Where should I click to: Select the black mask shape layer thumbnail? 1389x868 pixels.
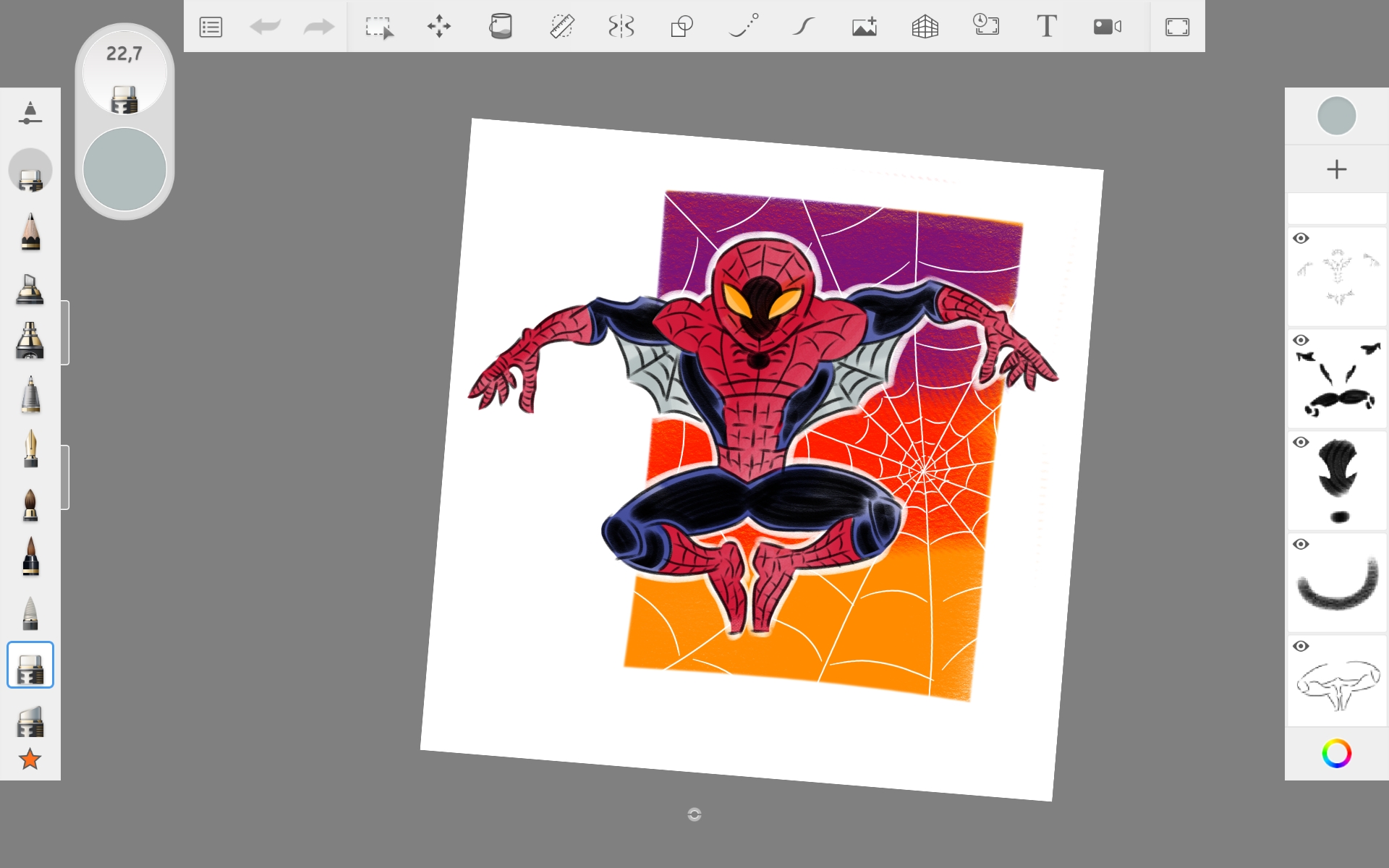pos(1338,481)
